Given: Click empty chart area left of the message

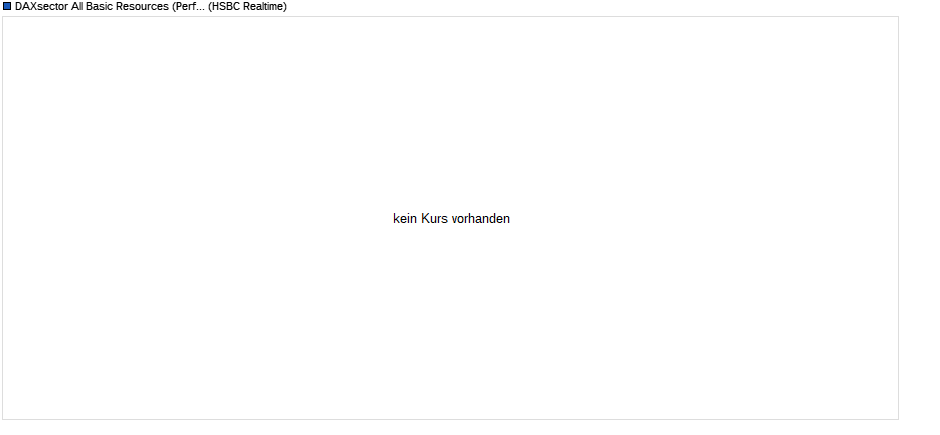Looking at the screenshot, I should coord(198,219).
